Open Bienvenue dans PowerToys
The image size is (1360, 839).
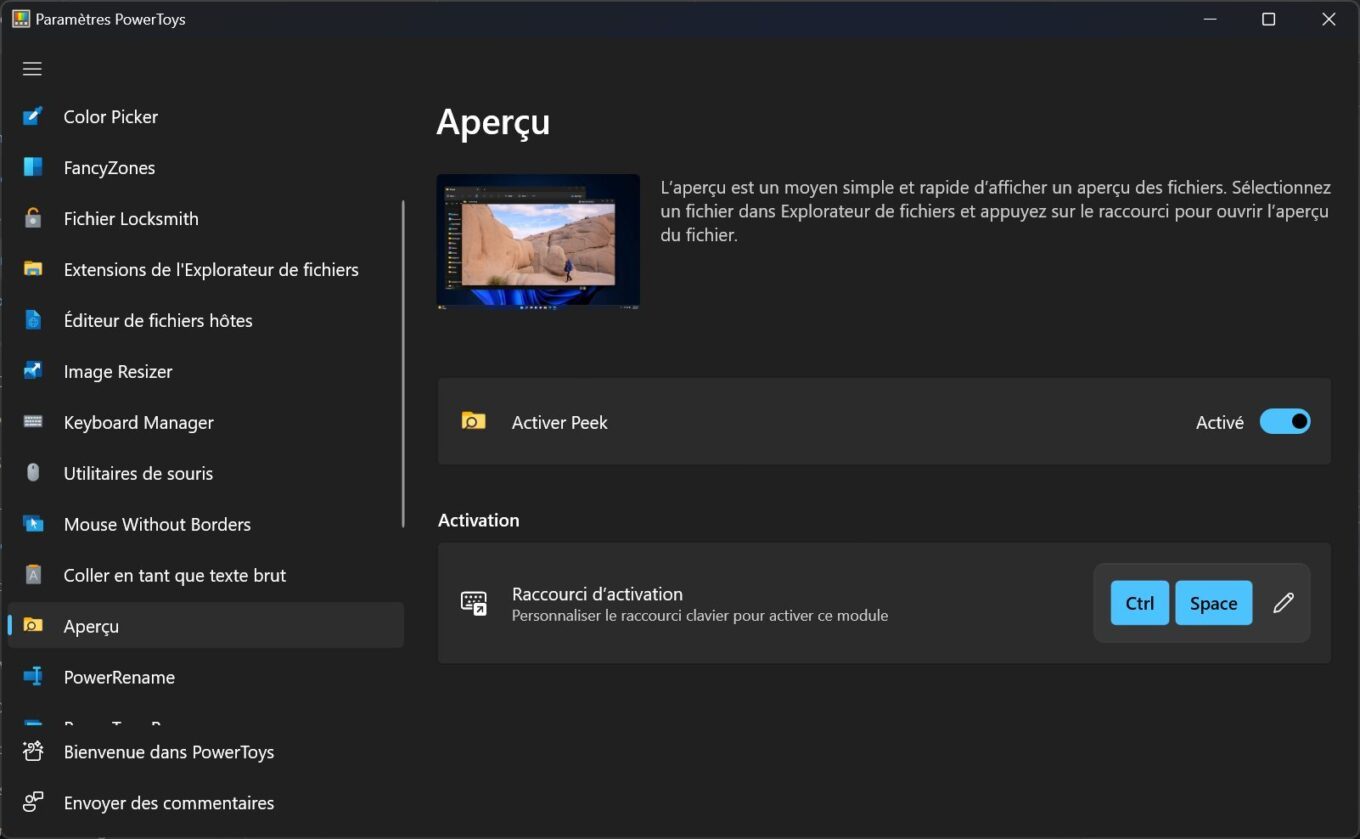coord(206,752)
